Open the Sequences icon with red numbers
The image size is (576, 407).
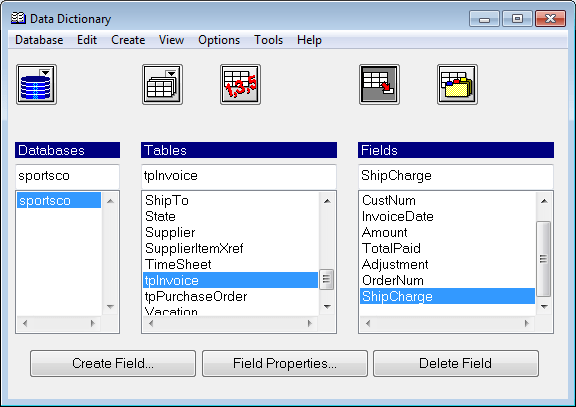point(240,84)
